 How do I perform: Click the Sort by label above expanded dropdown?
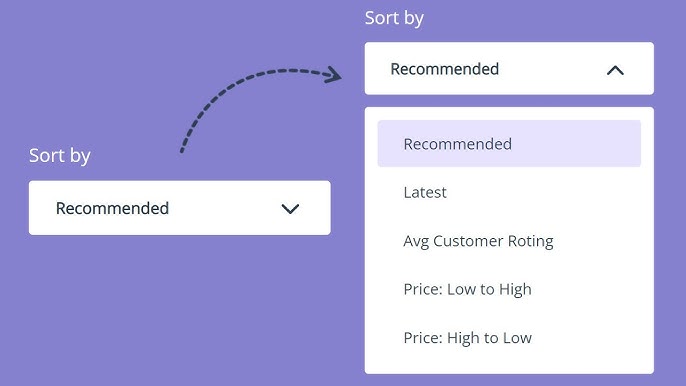(394, 18)
